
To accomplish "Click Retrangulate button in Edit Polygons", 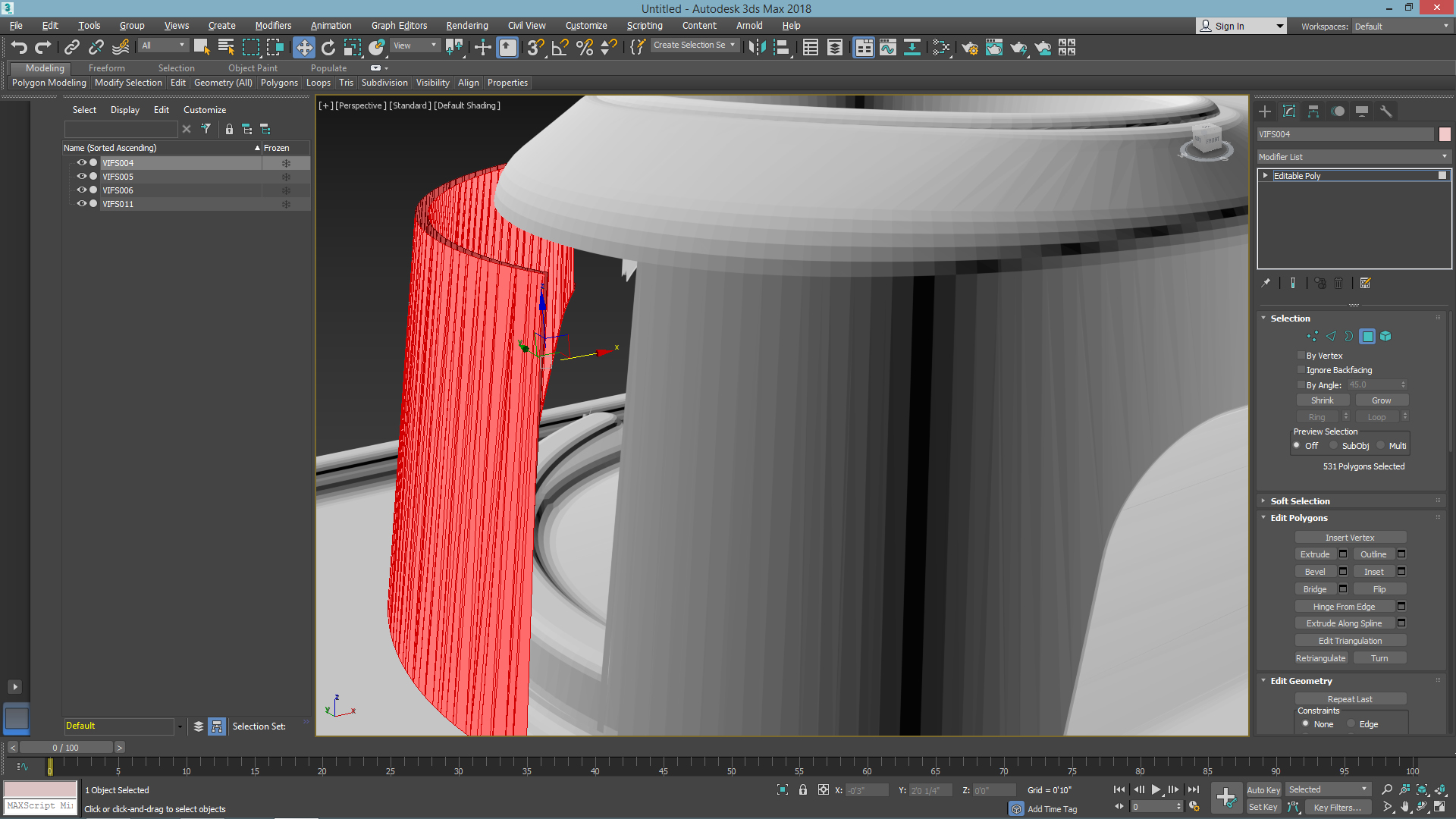I will pos(1320,657).
